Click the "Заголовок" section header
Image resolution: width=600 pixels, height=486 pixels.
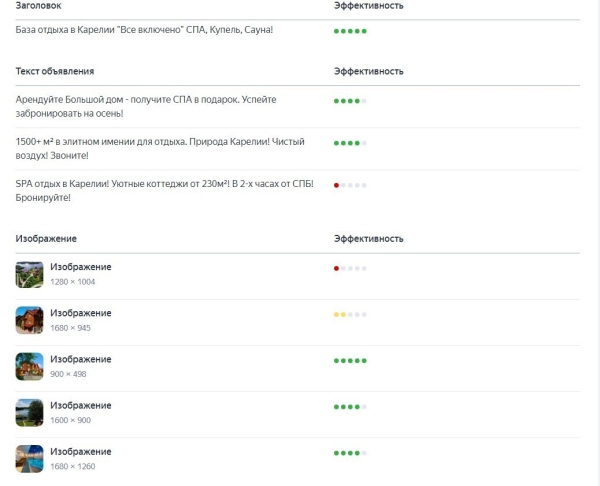point(38,6)
